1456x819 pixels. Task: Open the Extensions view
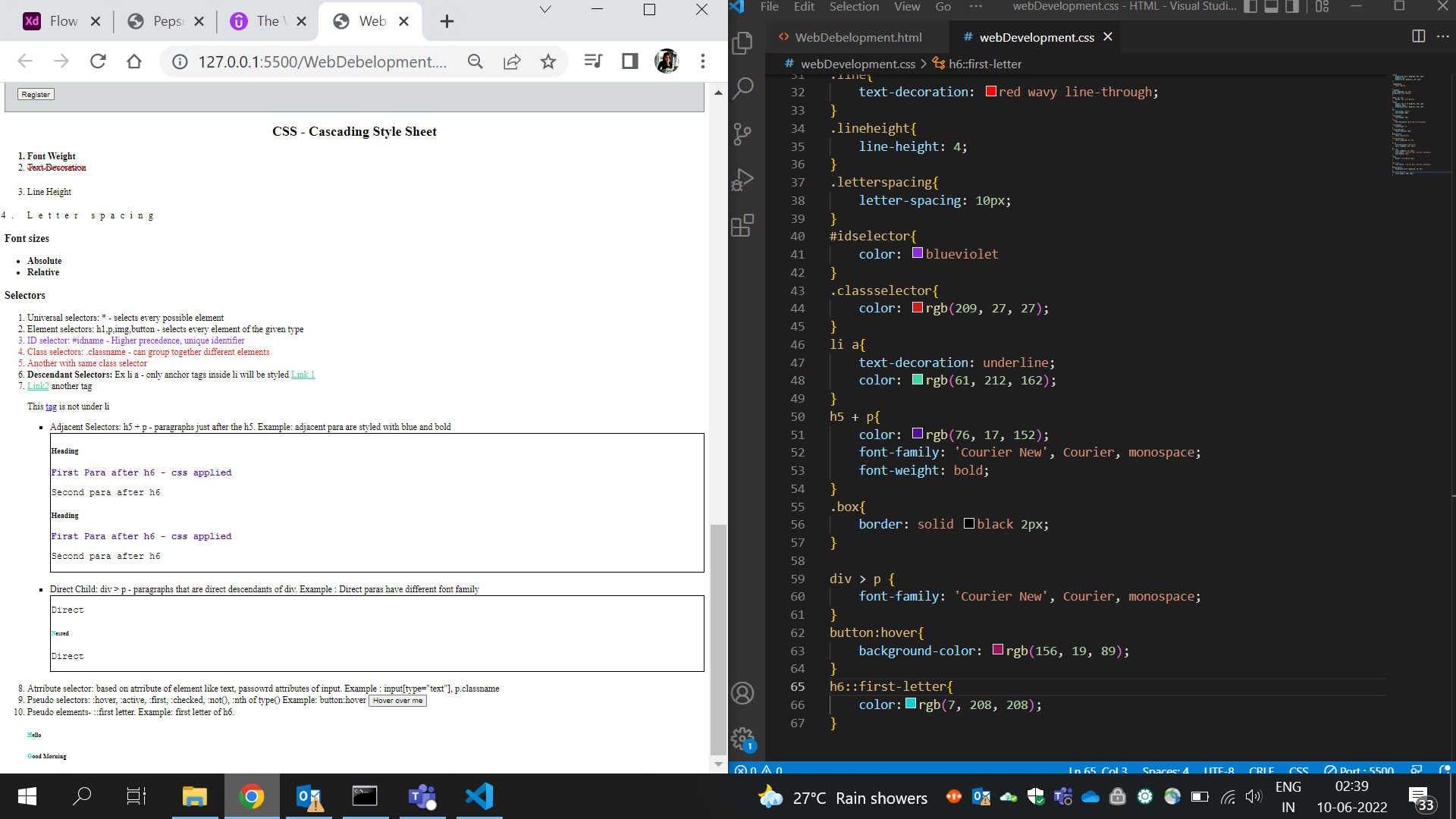[x=743, y=225]
